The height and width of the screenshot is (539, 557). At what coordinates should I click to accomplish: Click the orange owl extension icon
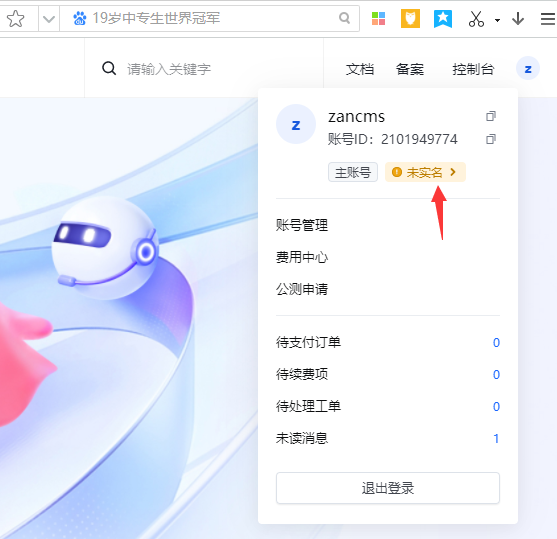point(410,18)
